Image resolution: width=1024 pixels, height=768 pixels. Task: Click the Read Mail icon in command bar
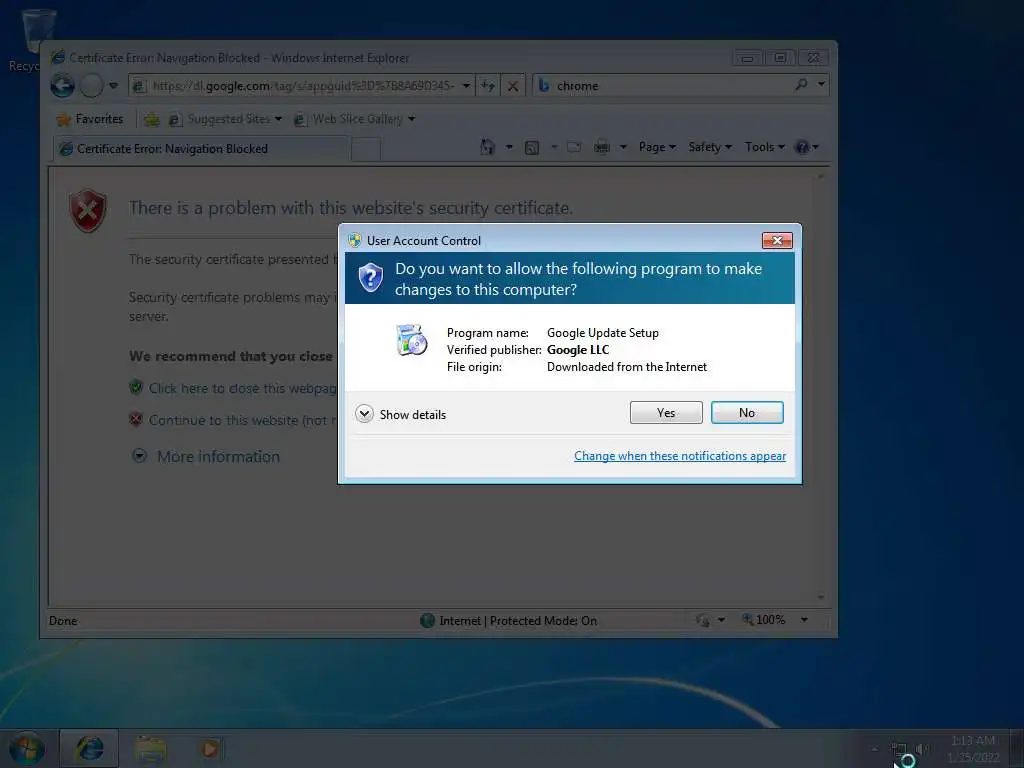tap(574, 147)
